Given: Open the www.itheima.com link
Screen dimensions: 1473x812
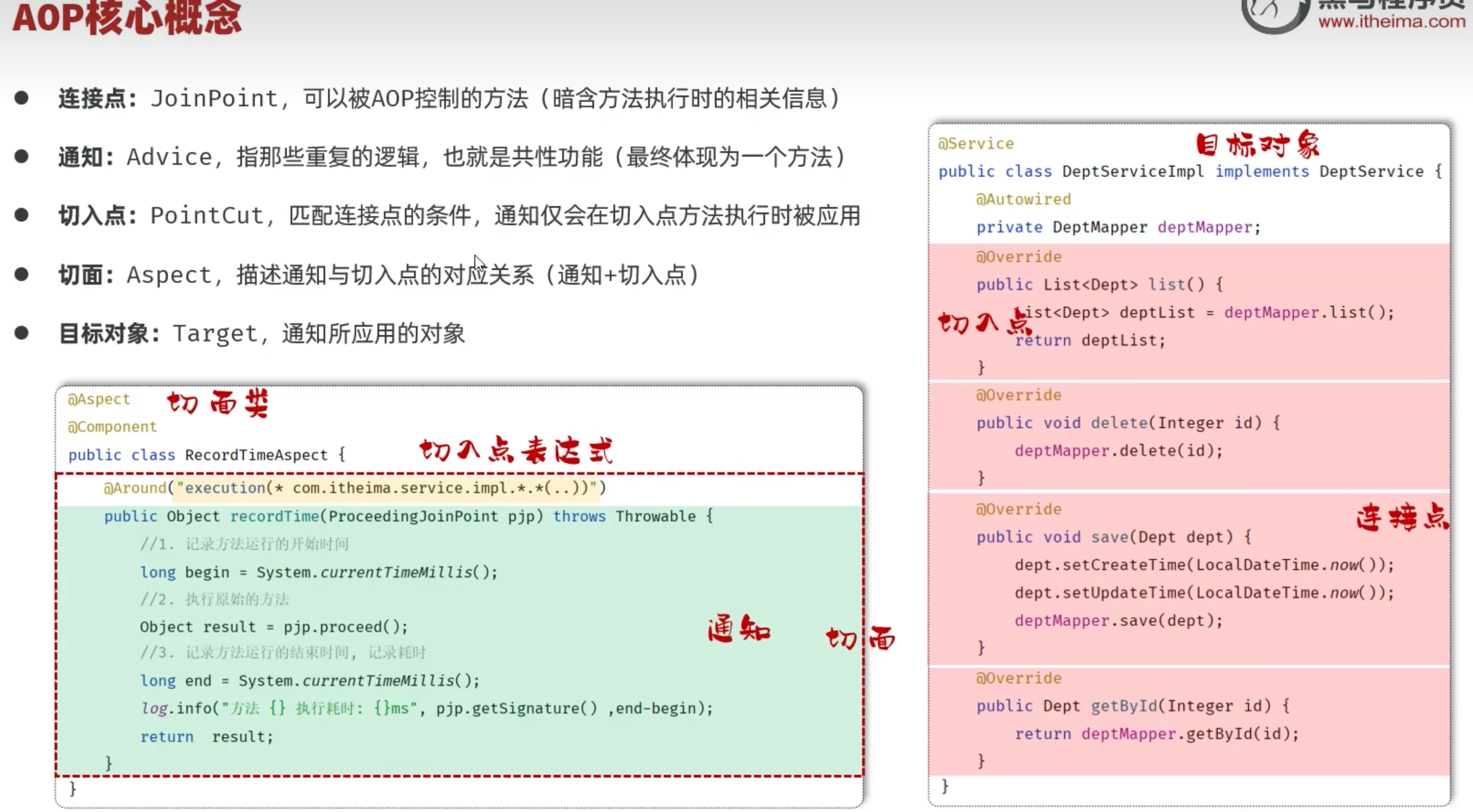Looking at the screenshot, I should pos(1391,22).
